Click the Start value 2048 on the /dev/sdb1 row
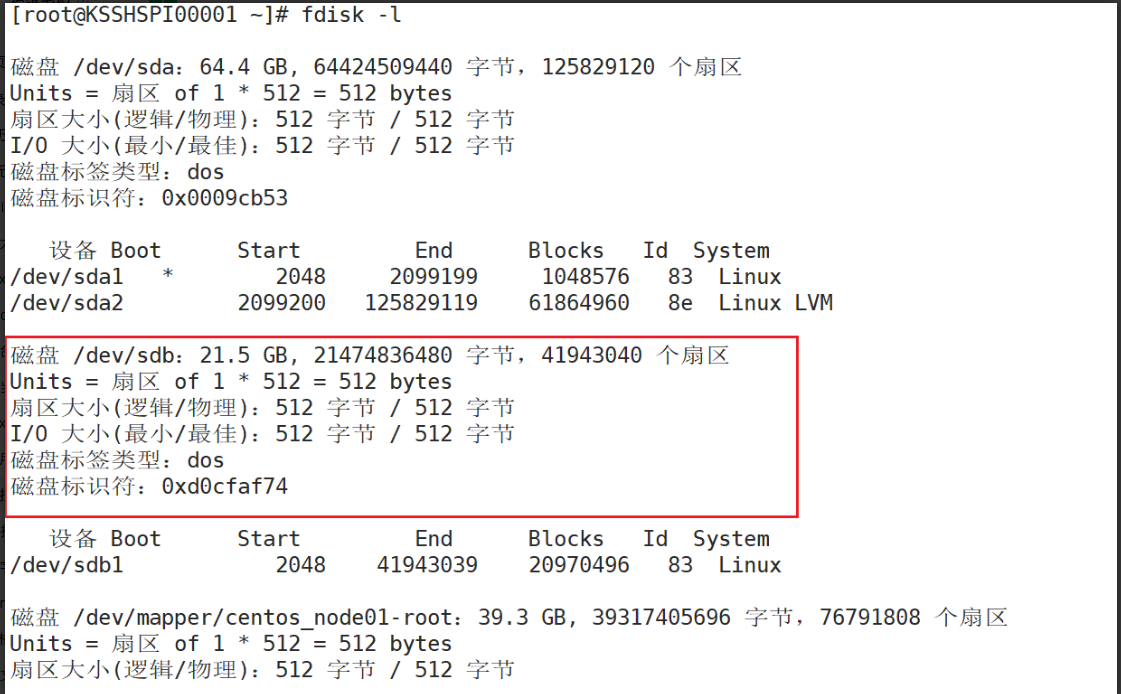 click(x=300, y=565)
